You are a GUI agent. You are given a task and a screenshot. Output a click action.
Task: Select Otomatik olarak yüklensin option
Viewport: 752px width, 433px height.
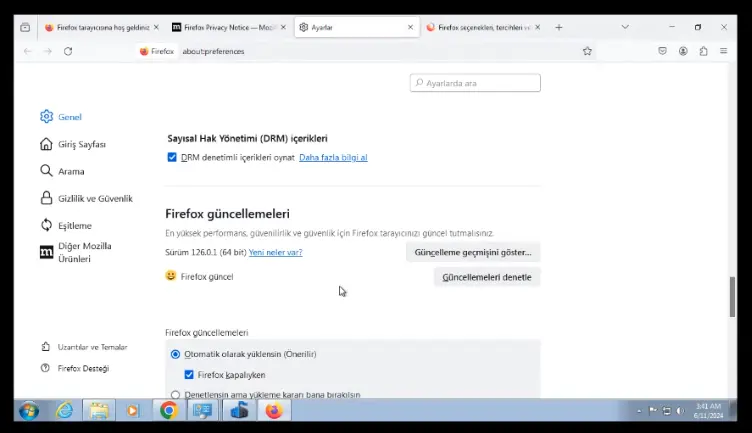click(x=176, y=354)
